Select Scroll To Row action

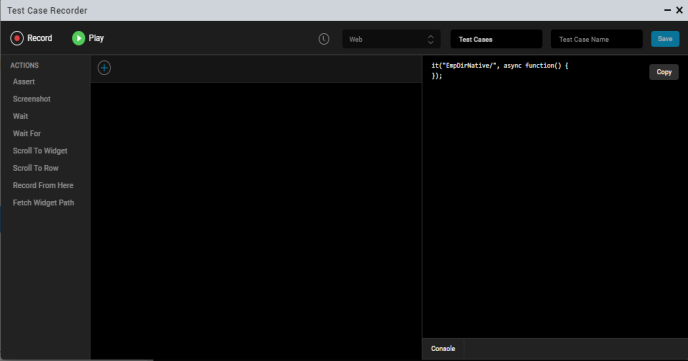(36, 168)
